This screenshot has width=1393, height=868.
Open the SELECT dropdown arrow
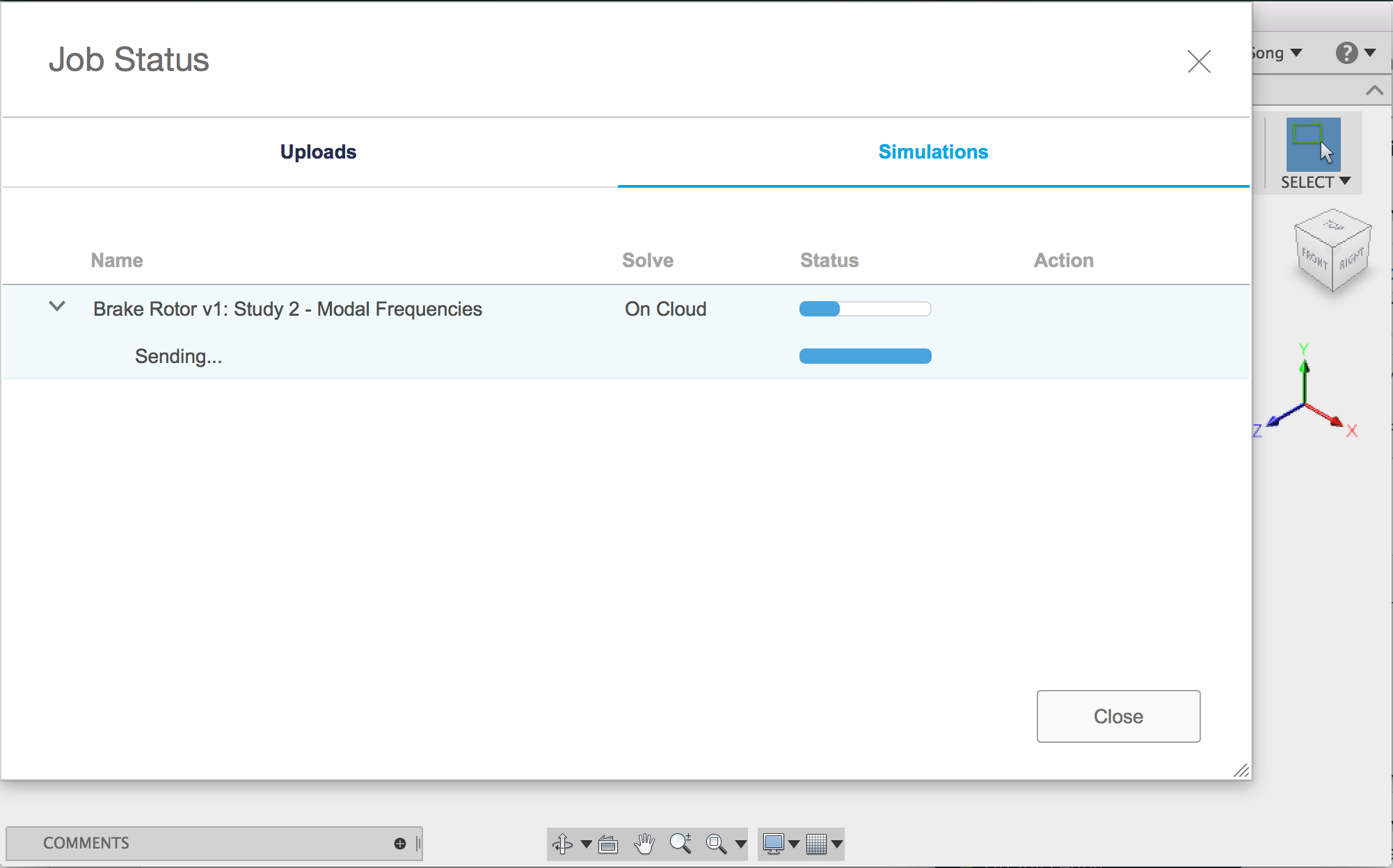coord(1345,182)
